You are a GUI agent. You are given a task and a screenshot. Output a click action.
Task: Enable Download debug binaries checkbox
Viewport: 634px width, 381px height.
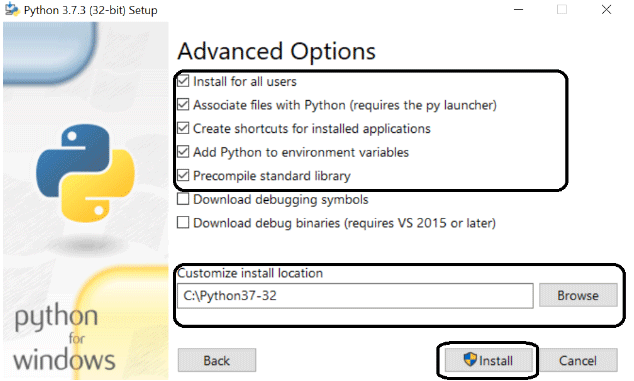(183, 222)
